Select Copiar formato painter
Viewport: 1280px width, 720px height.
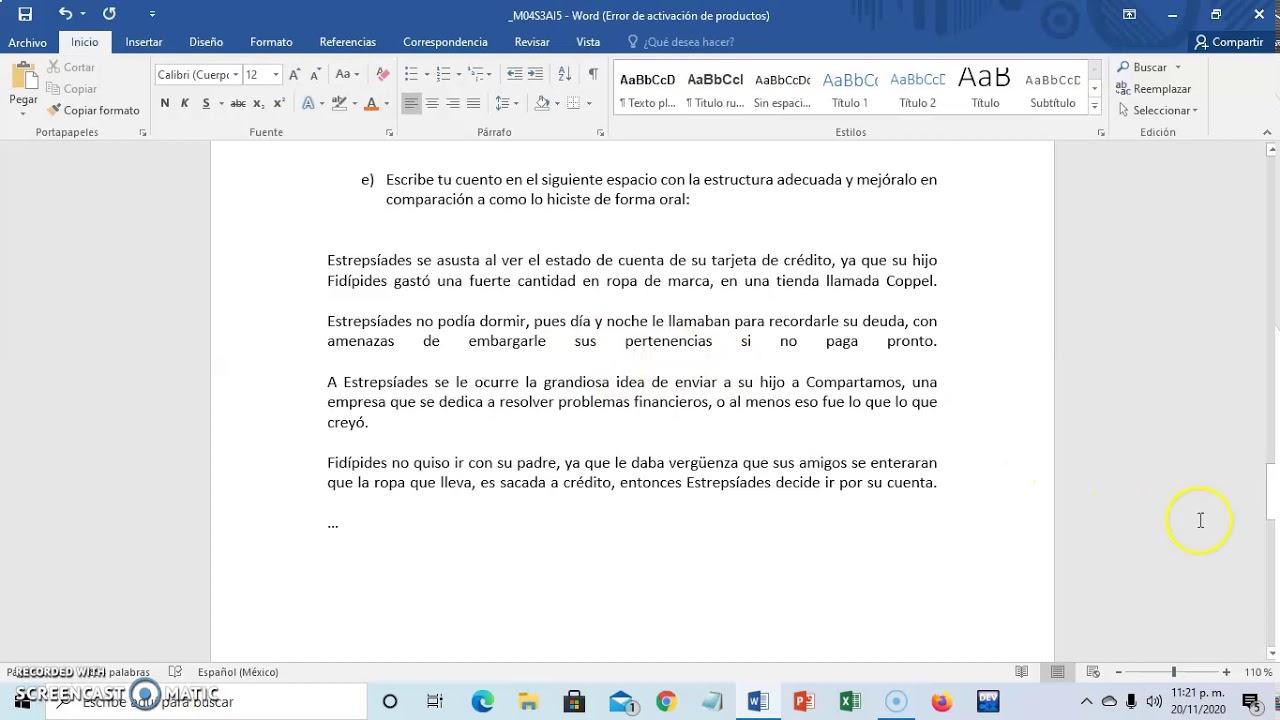coord(93,110)
